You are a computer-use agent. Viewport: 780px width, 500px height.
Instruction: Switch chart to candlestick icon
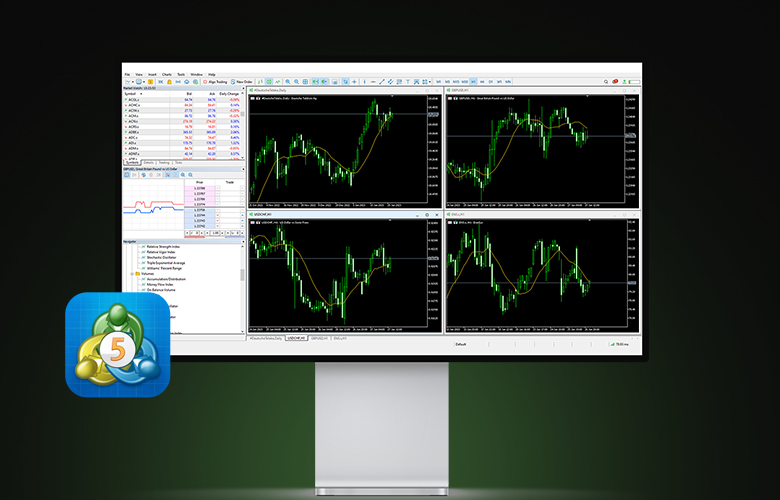point(269,82)
